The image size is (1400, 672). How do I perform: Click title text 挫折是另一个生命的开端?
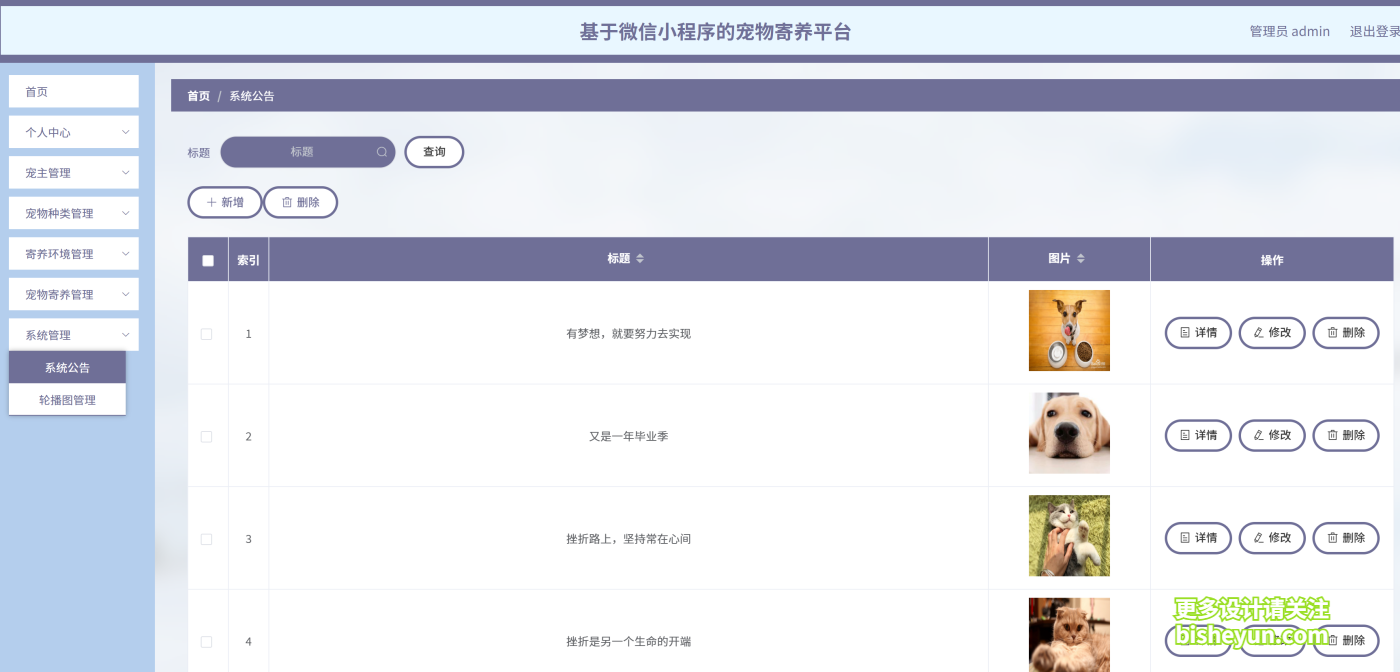pos(628,642)
